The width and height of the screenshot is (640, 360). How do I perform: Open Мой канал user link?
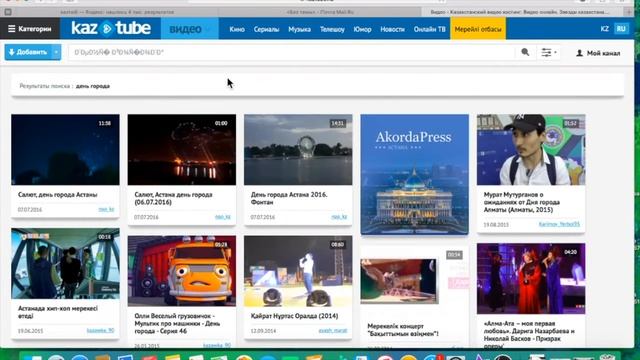click(x=598, y=53)
